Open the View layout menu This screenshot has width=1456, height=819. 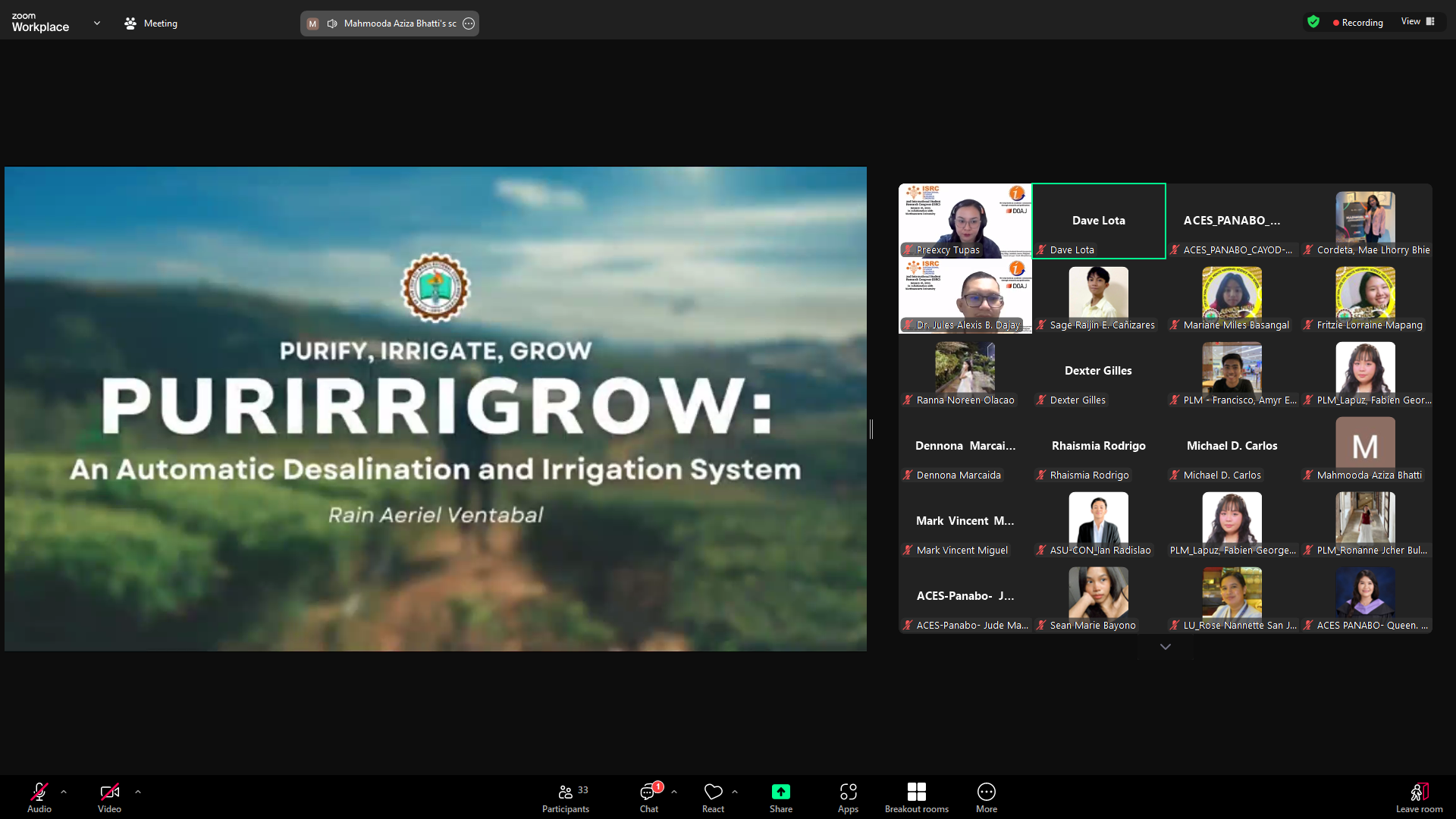(1417, 21)
